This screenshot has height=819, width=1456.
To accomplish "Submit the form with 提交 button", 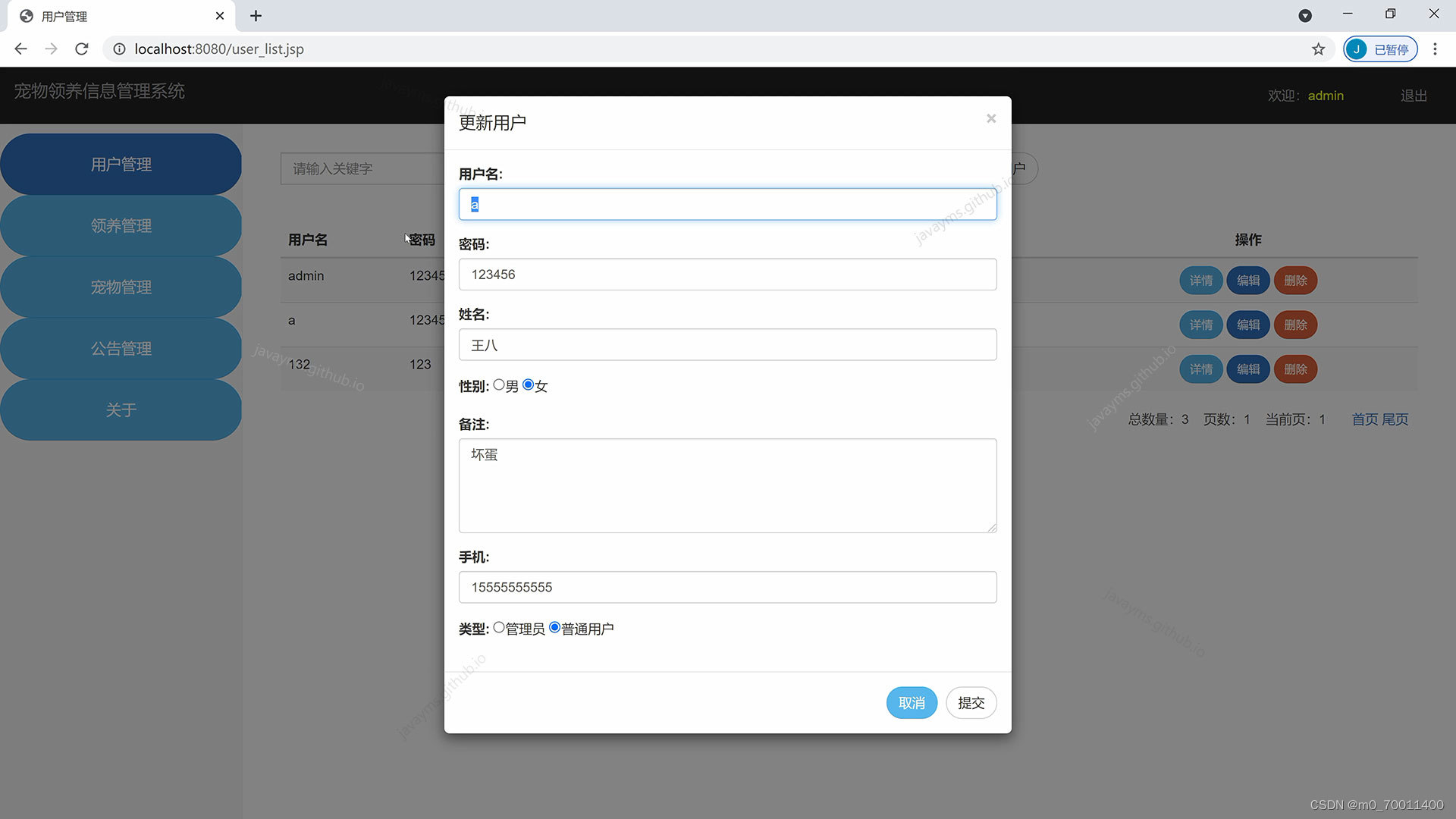I will (x=971, y=702).
